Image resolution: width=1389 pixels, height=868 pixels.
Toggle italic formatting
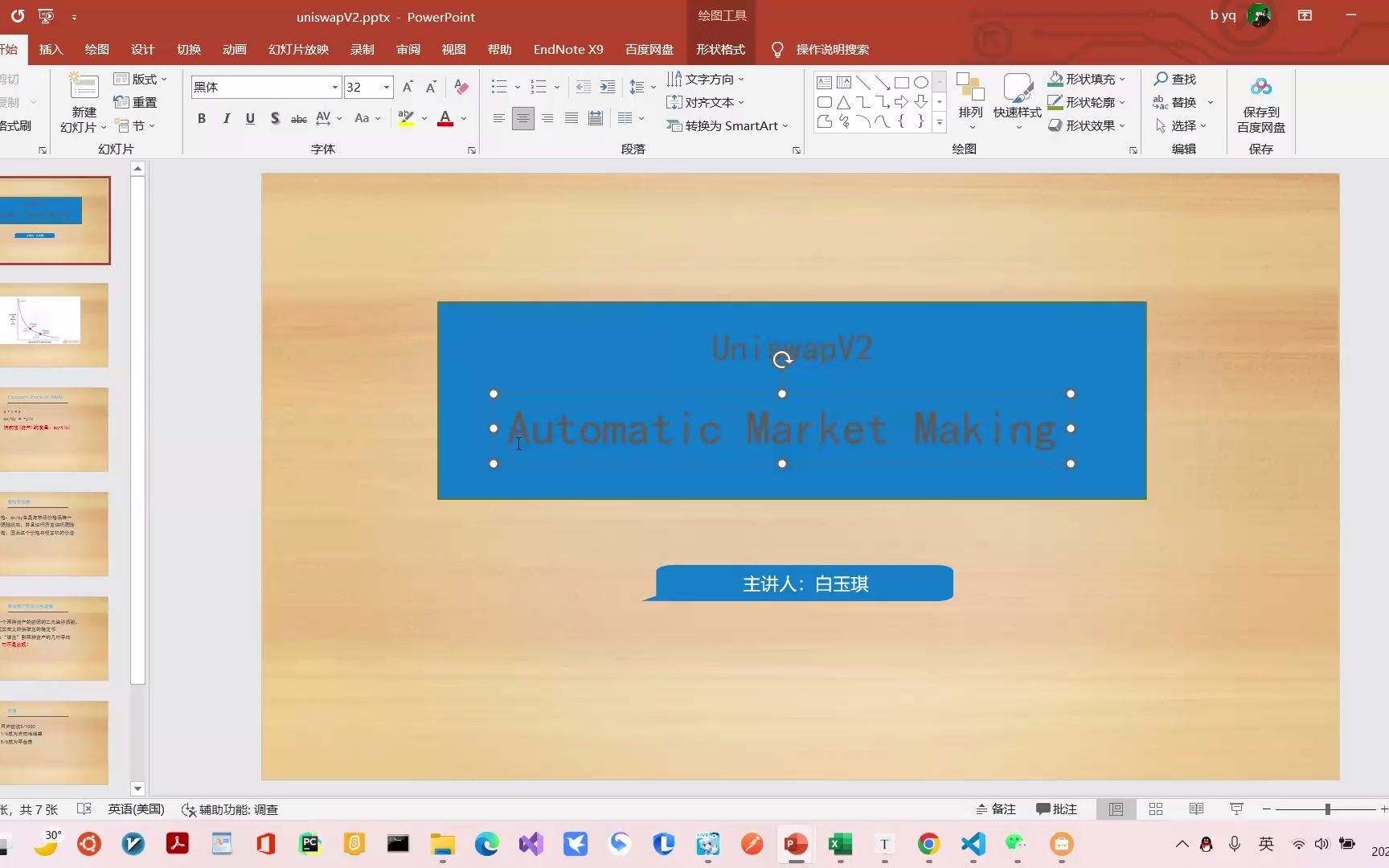click(x=227, y=118)
